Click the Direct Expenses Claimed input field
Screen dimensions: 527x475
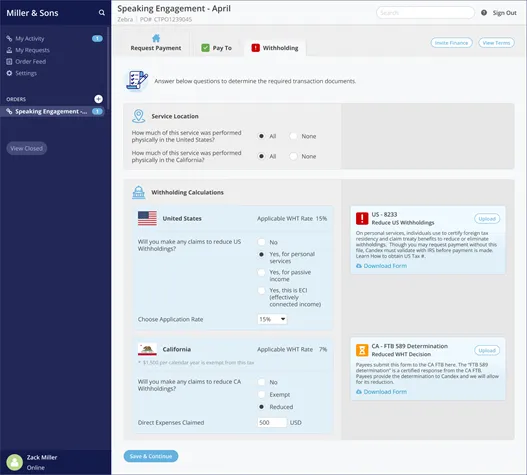coord(272,423)
